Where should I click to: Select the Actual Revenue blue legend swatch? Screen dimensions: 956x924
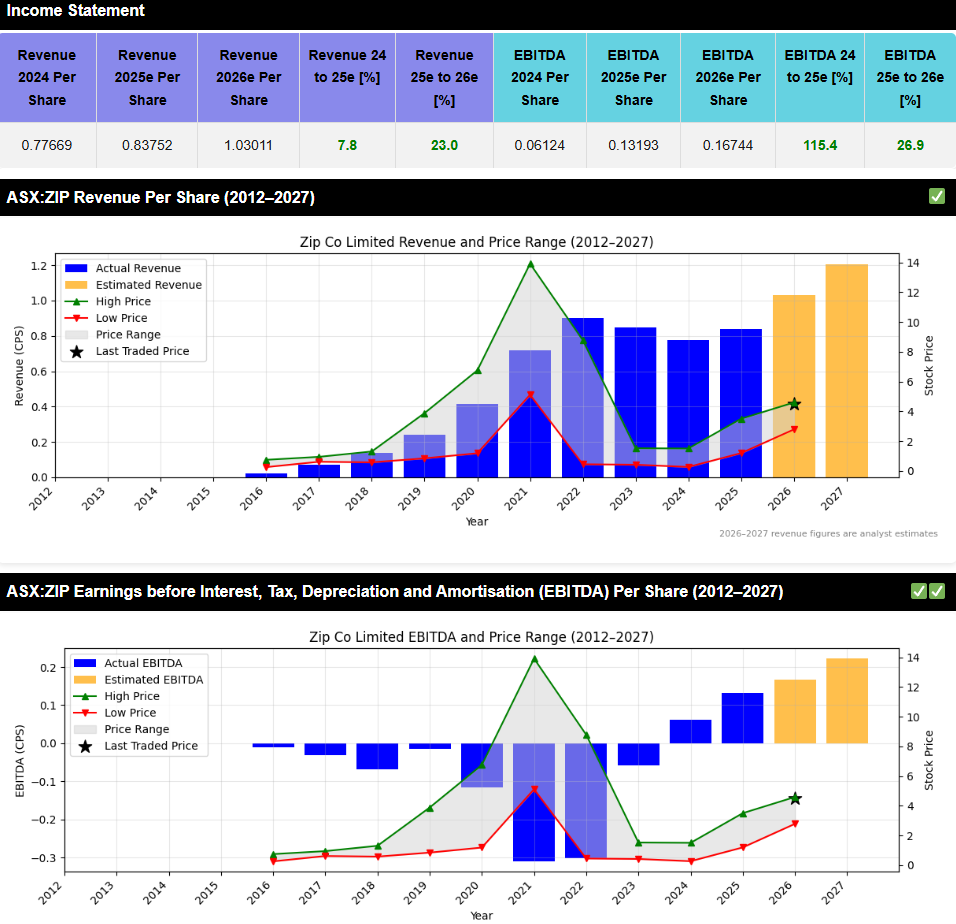tap(77, 268)
